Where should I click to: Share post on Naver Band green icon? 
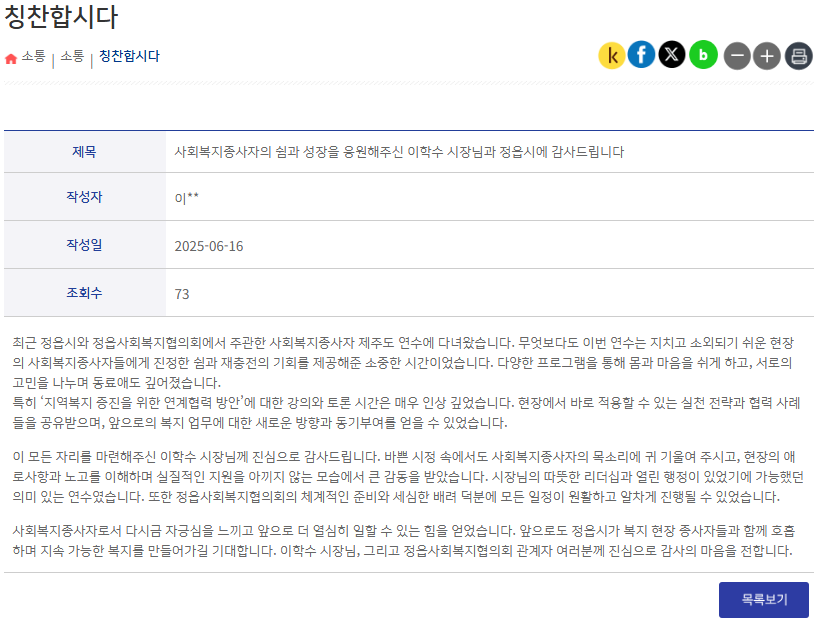click(x=703, y=55)
